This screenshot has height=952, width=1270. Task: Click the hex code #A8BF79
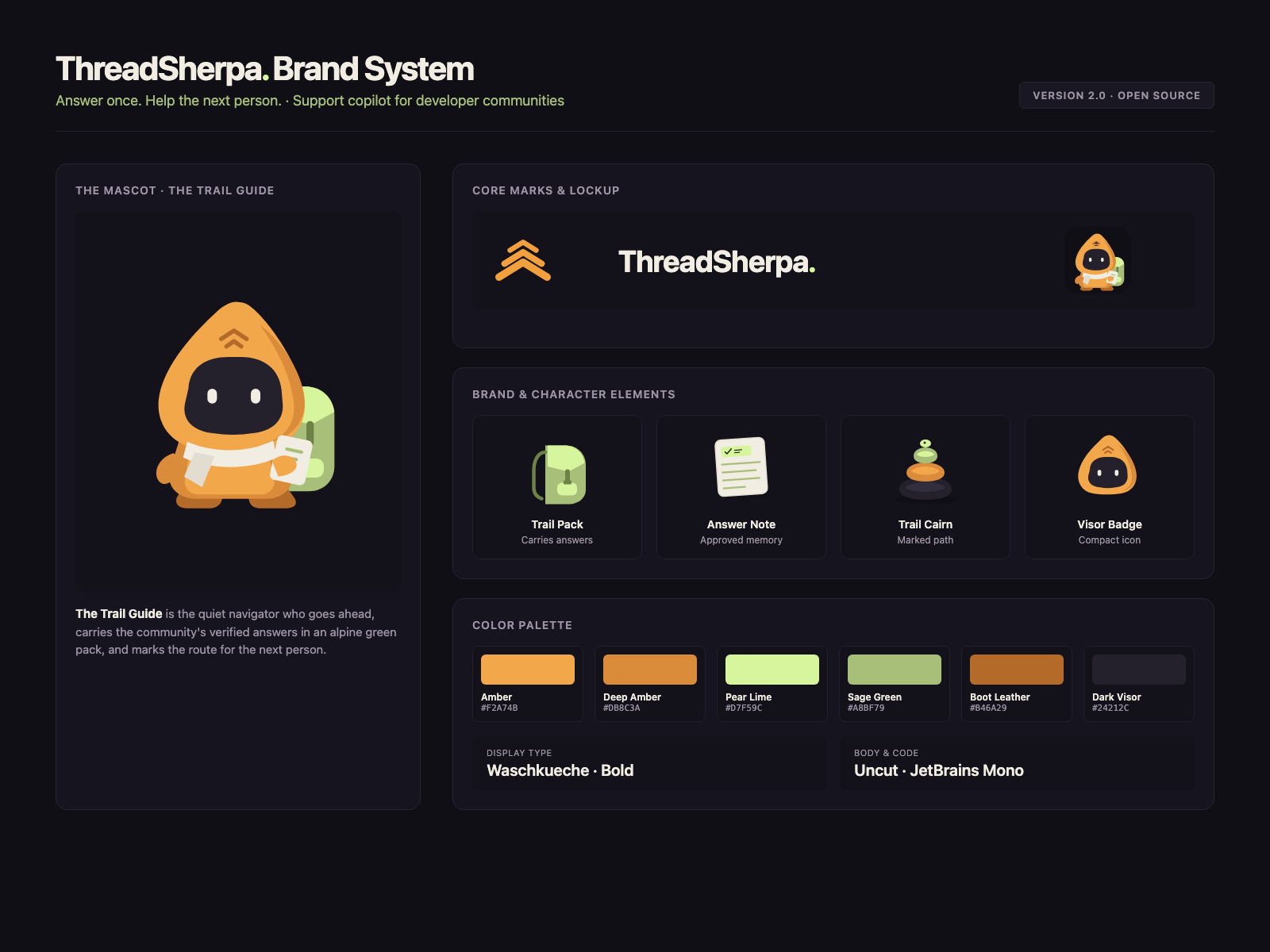pyautogui.click(x=866, y=708)
